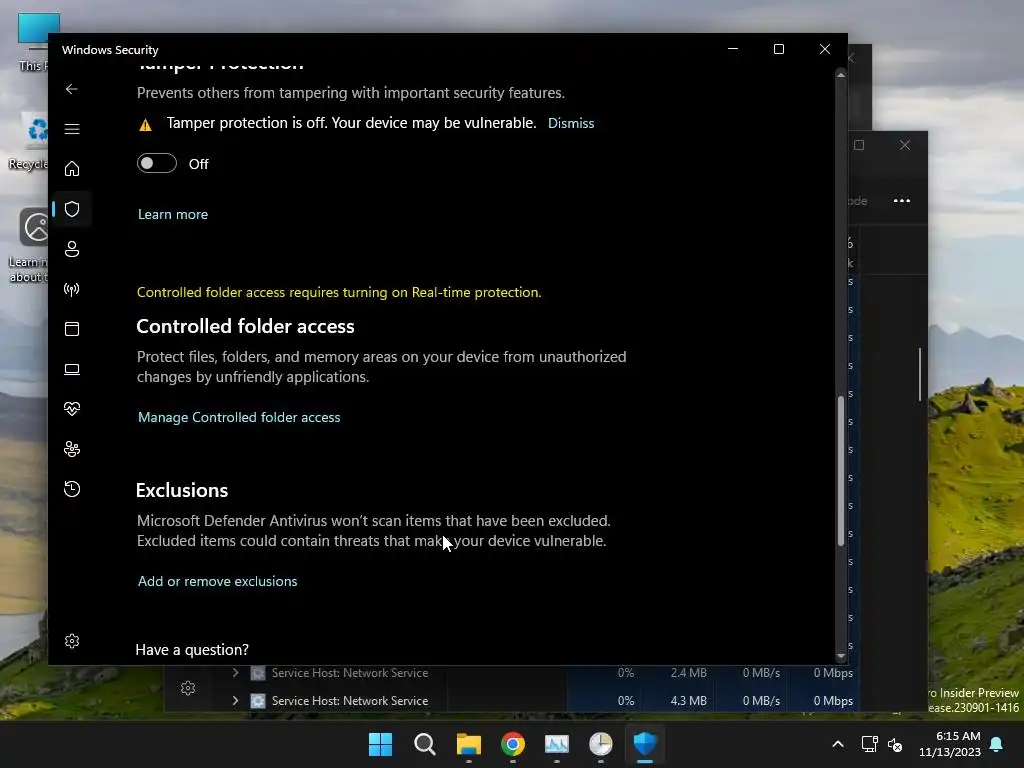This screenshot has width=1024, height=768.
Task: Open Windows Security settings gear
Action: [x=72, y=641]
